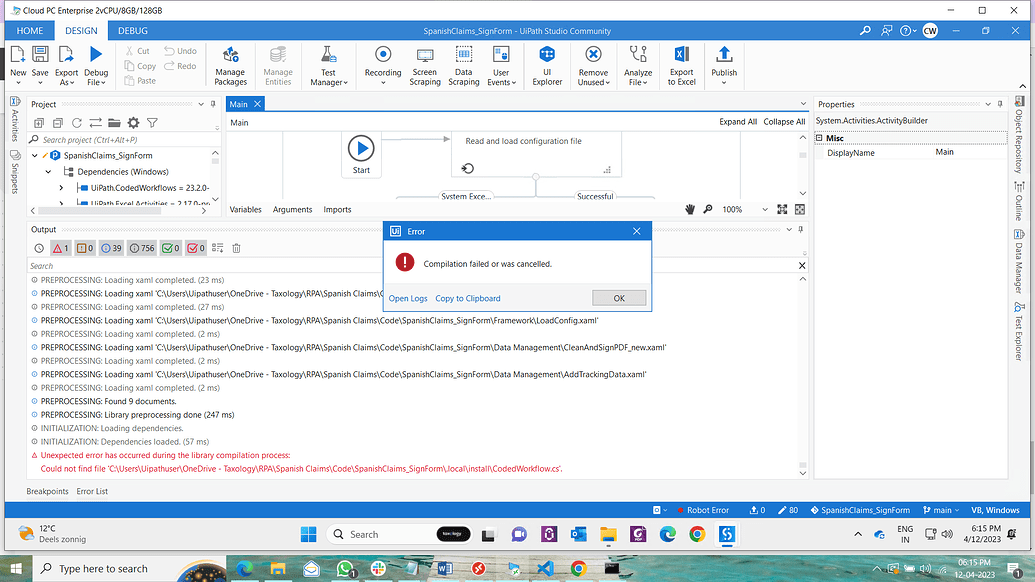Refresh the Project panel
This screenshot has height=582, width=1035.
tap(77, 123)
